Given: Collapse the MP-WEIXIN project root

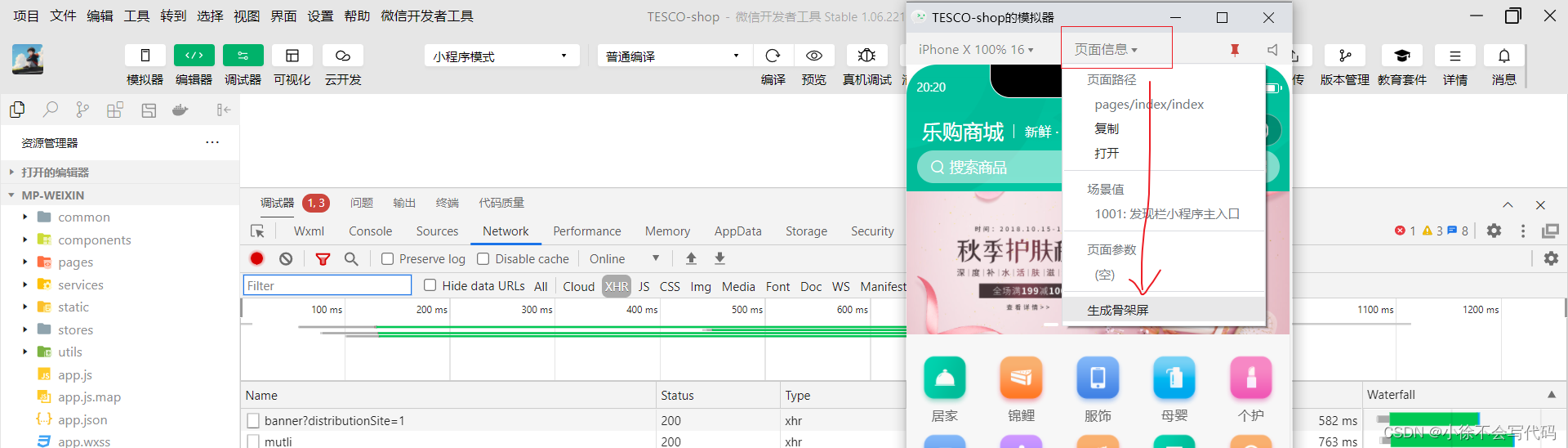Looking at the screenshot, I should pyautogui.click(x=11, y=195).
